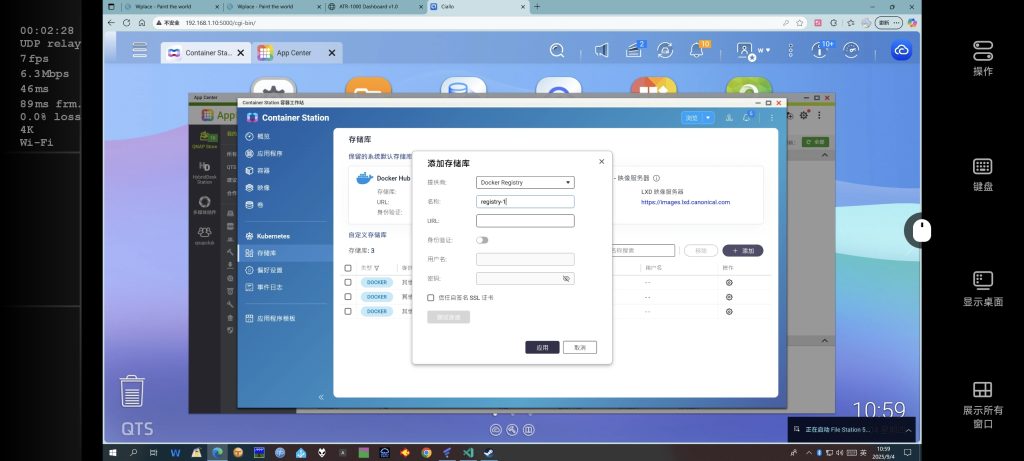
Task: Open Applications in Container Station sidebar
Action: (264, 153)
